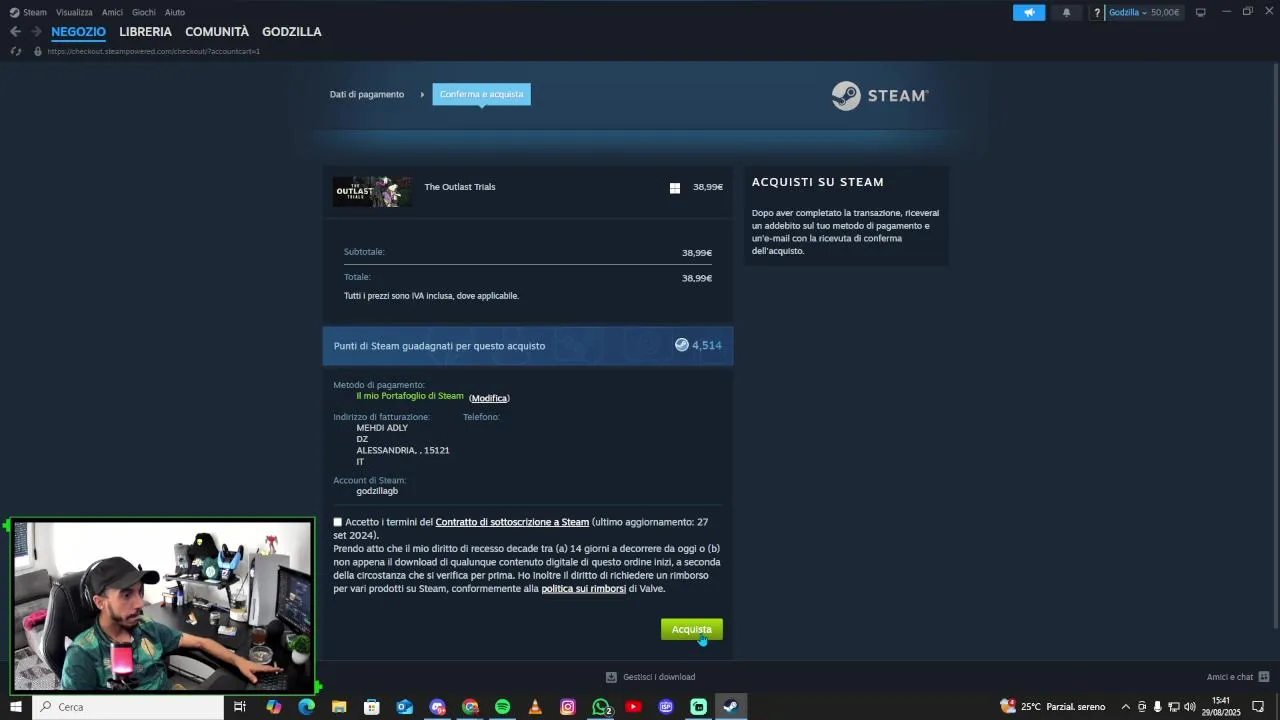
Task: Click the checkout URL address bar
Action: 153,51
